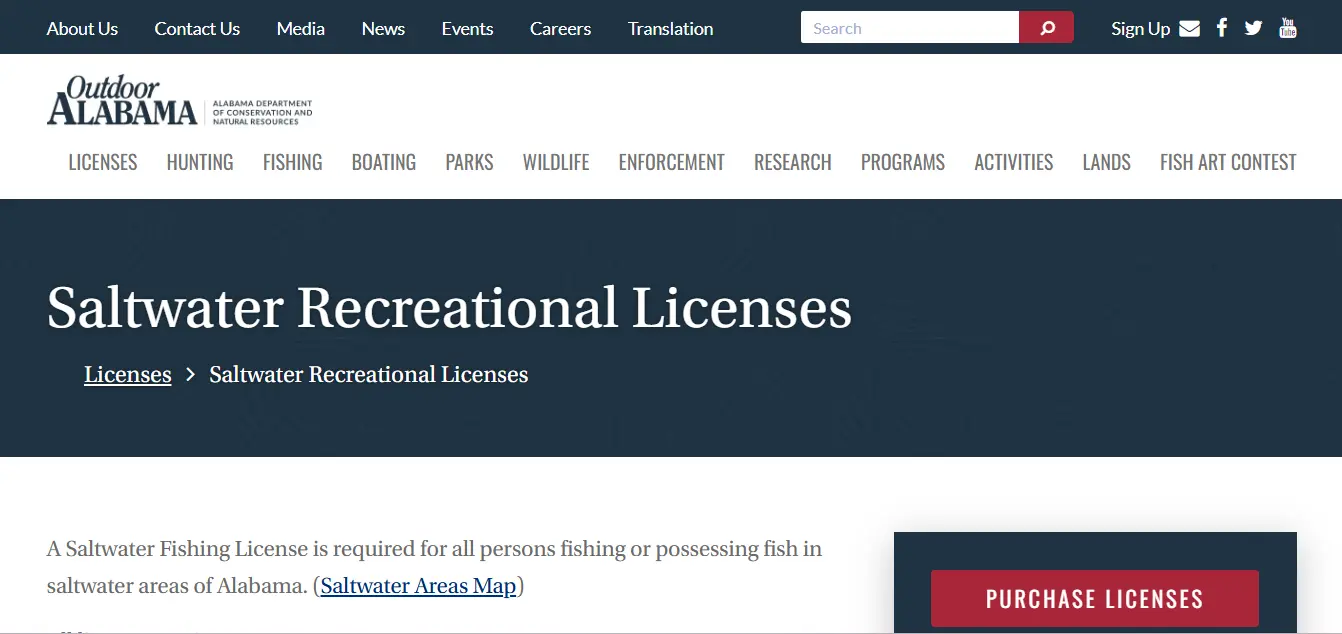Open the ACTIVITIES main menu

pyautogui.click(x=1013, y=162)
